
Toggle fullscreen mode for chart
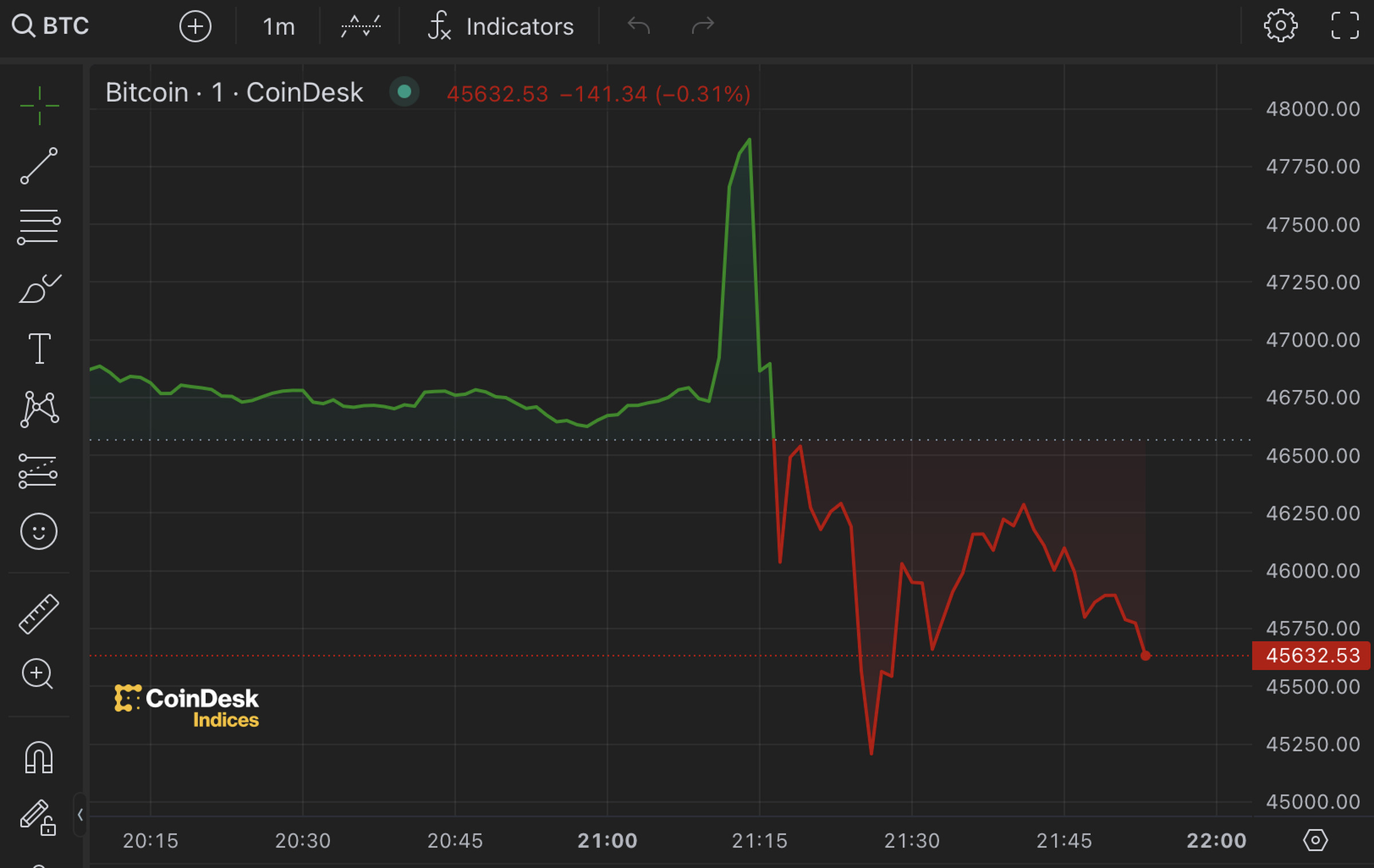coord(1345,26)
